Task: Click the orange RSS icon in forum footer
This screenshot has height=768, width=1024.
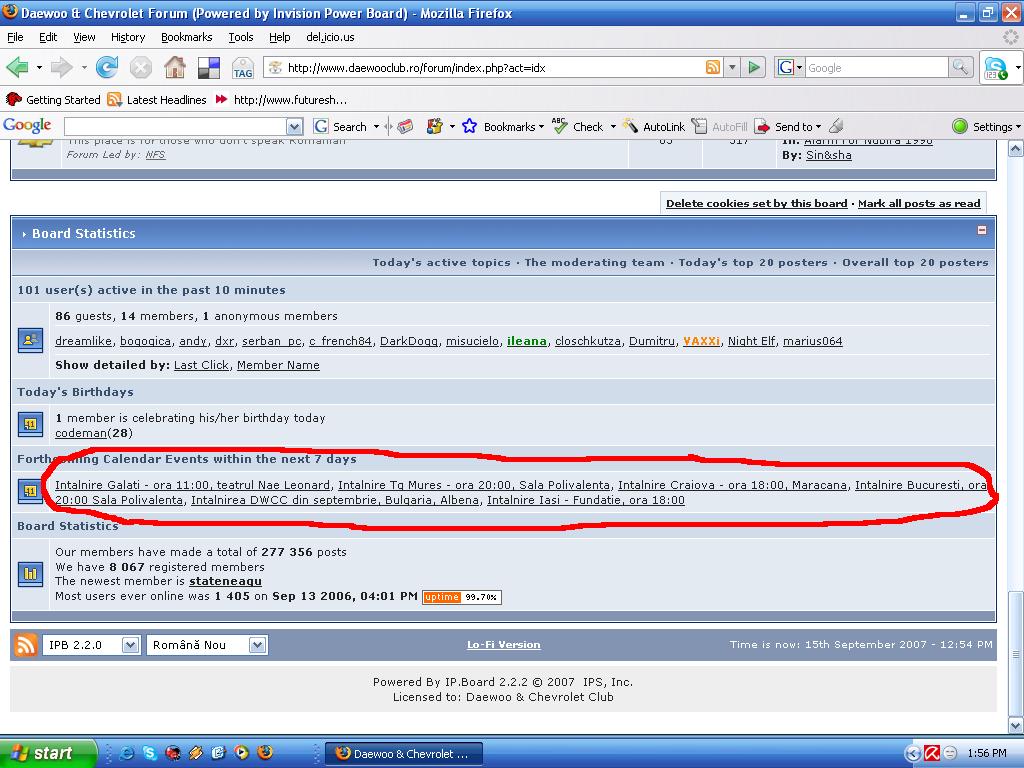Action: click(26, 645)
